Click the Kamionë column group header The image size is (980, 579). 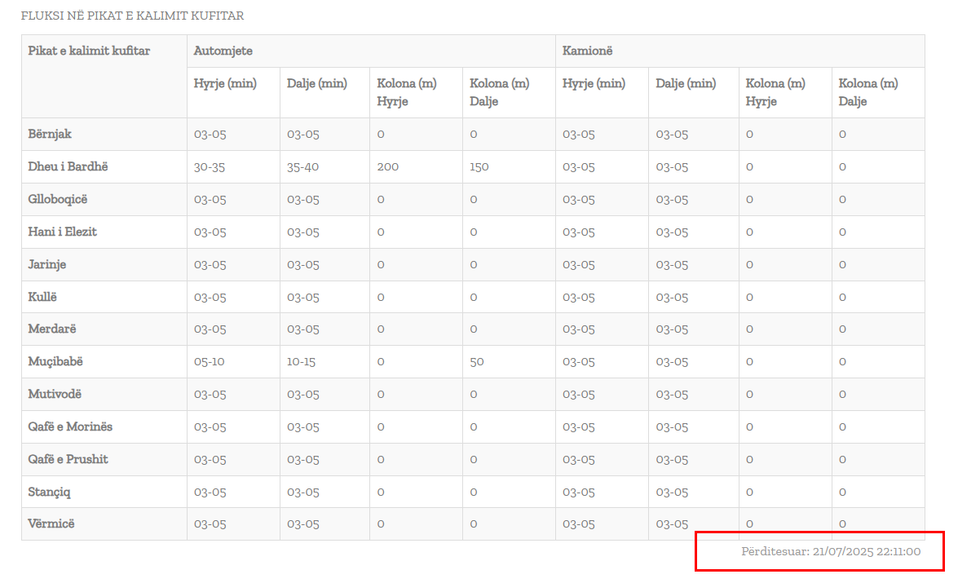pyautogui.click(x=587, y=51)
